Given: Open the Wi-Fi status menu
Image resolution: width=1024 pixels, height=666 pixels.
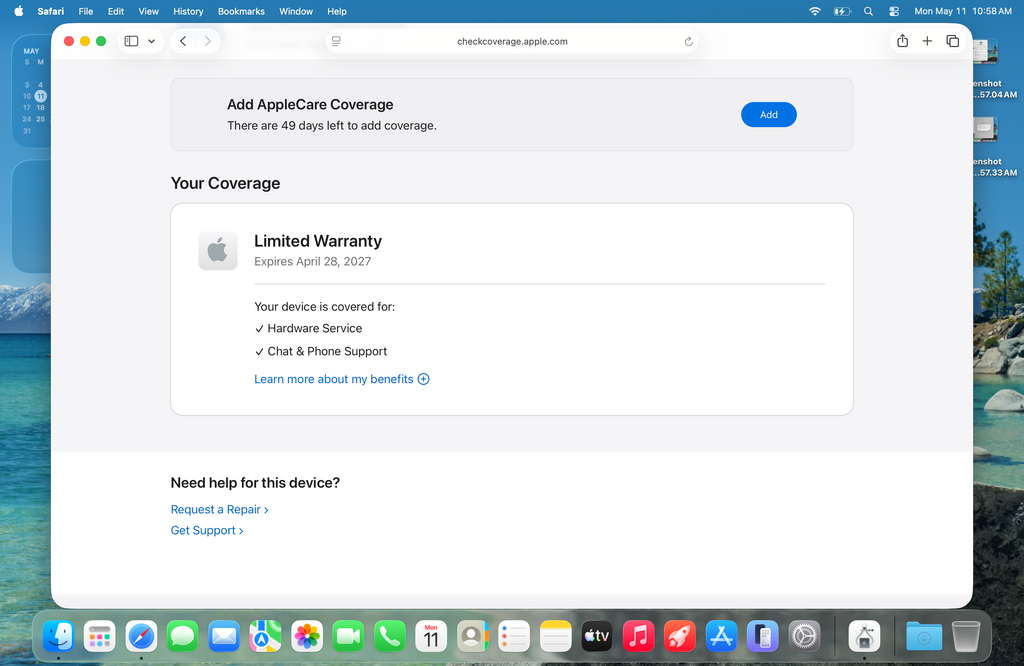Looking at the screenshot, I should coord(815,11).
